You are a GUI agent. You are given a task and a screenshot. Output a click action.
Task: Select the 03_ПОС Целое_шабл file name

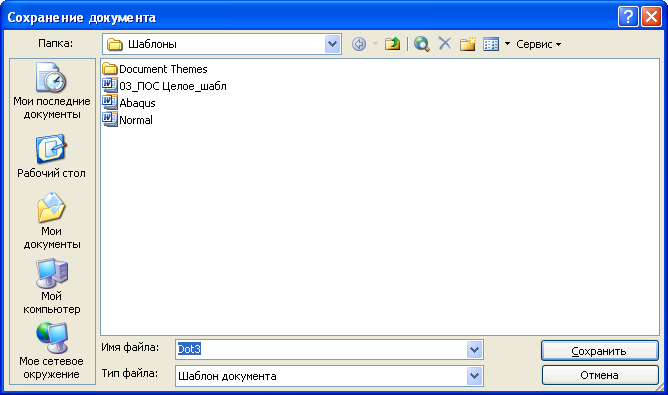point(173,86)
